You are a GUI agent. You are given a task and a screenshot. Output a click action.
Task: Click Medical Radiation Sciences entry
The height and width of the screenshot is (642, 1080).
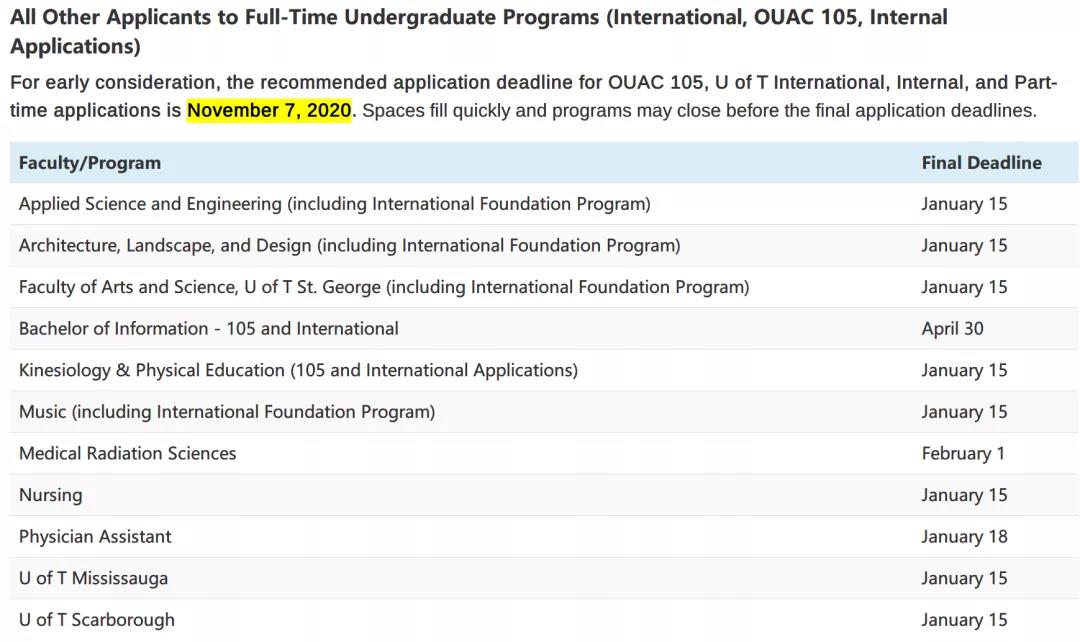127,453
